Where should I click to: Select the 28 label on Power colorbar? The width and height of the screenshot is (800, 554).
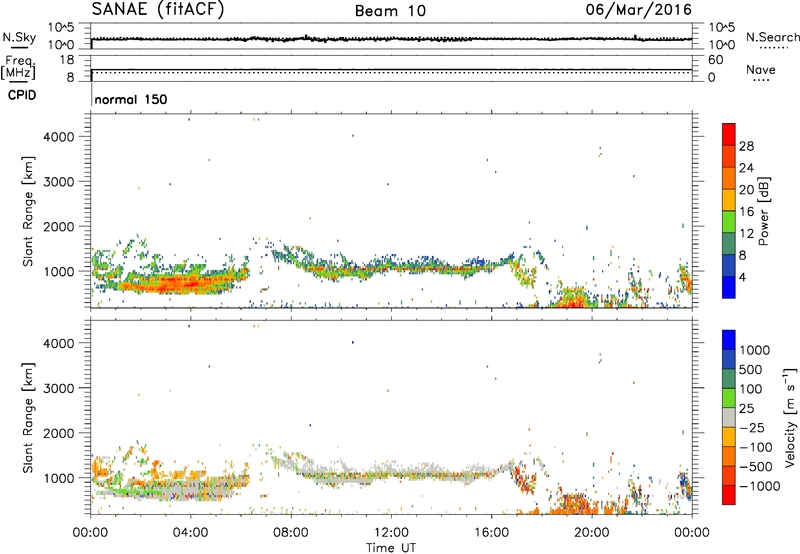tap(746, 146)
